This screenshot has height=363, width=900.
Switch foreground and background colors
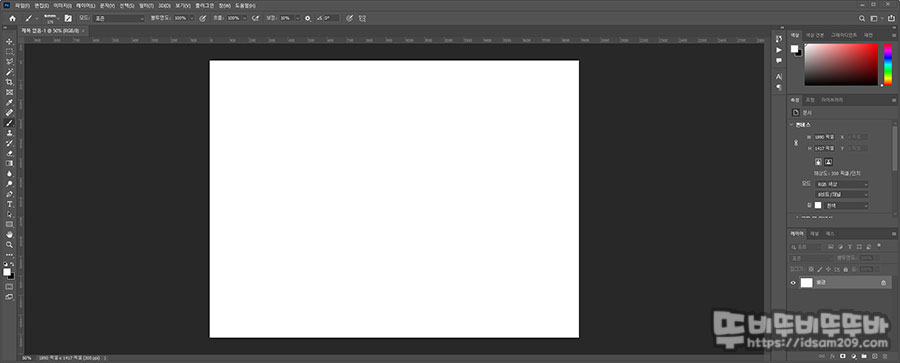[x=12, y=264]
